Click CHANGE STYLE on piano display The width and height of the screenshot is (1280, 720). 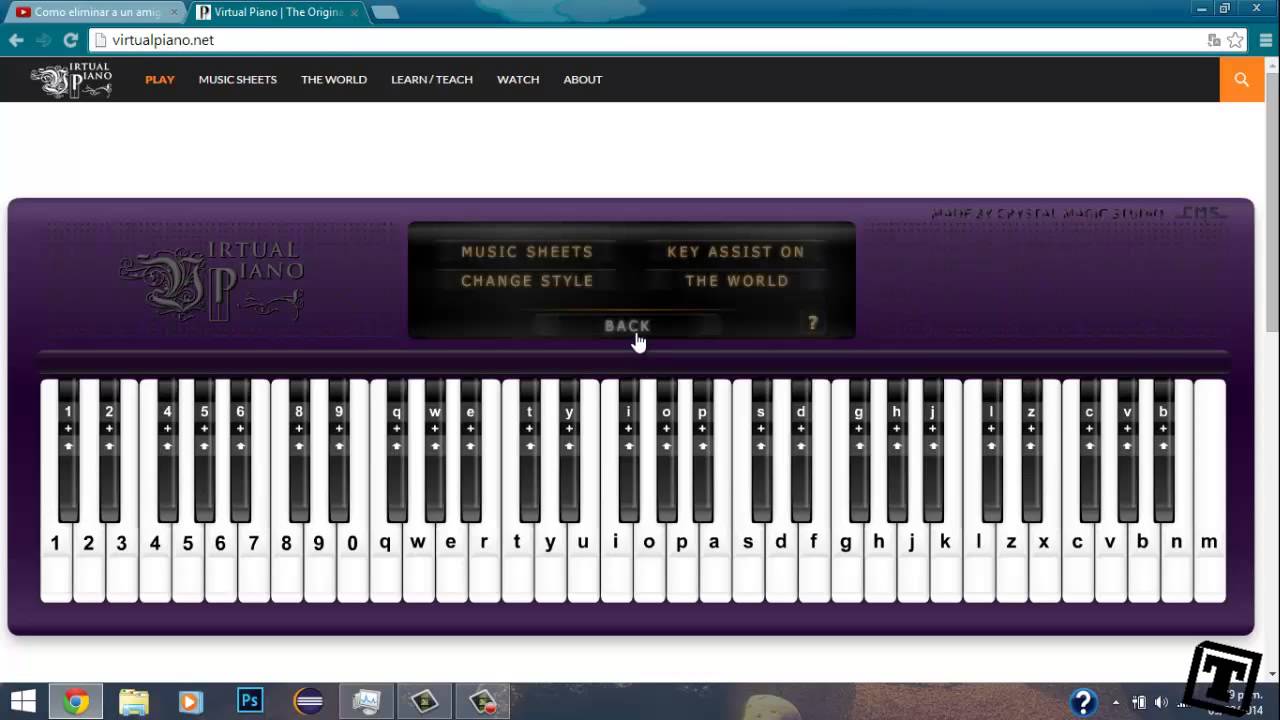click(526, 281)
